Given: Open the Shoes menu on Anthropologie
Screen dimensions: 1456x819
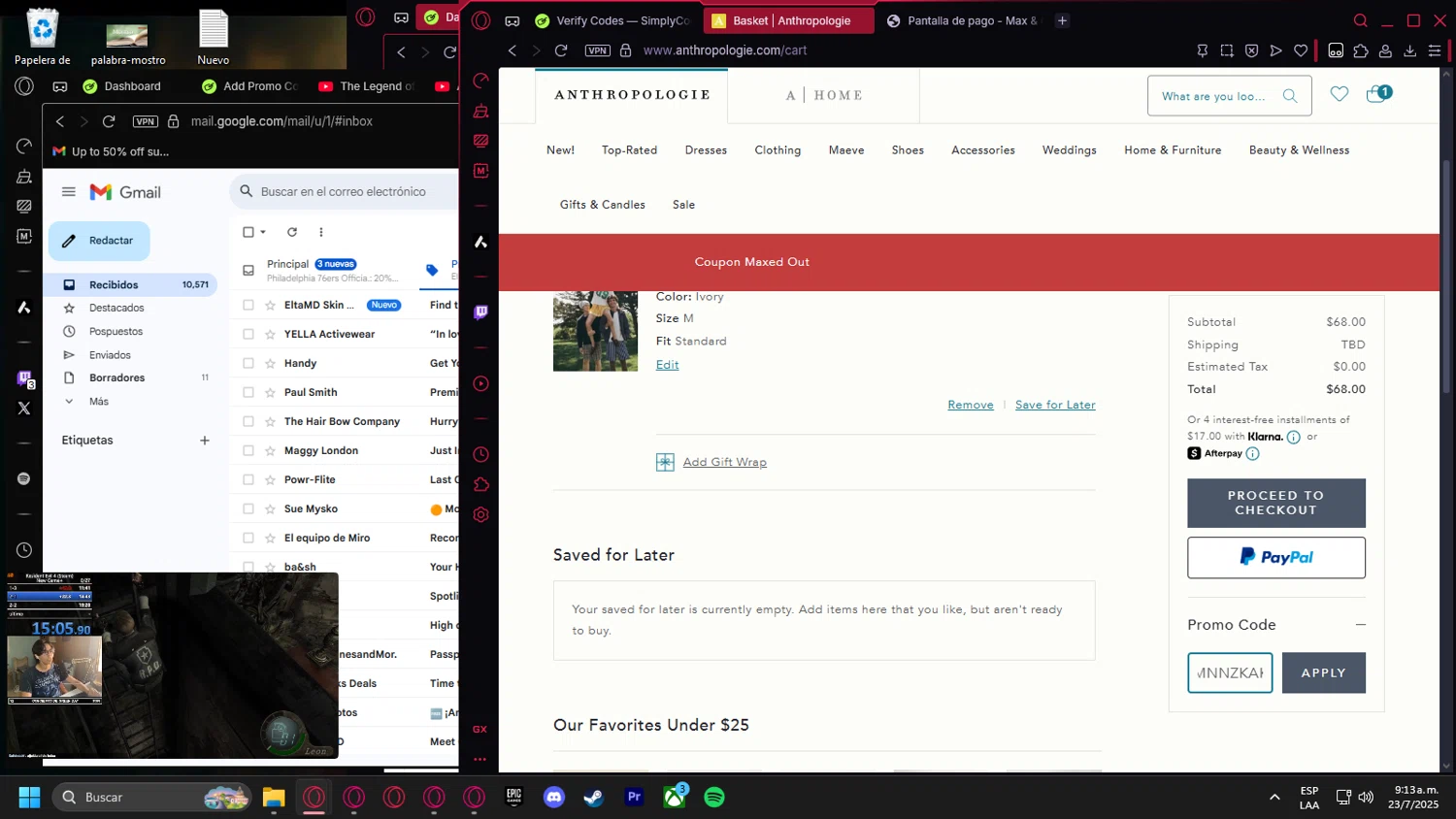Looking at the screenshot, I should (x=908, y=150).
